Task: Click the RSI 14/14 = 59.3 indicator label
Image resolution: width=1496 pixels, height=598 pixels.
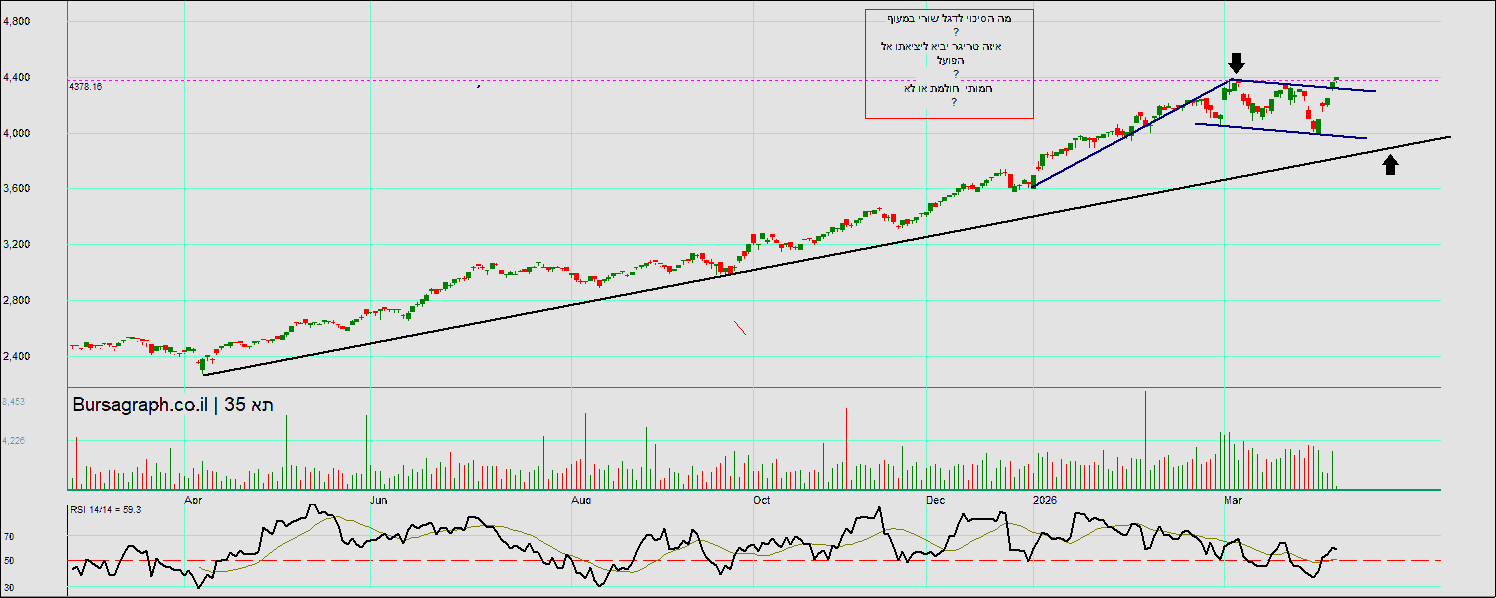Action: (105, 509)
